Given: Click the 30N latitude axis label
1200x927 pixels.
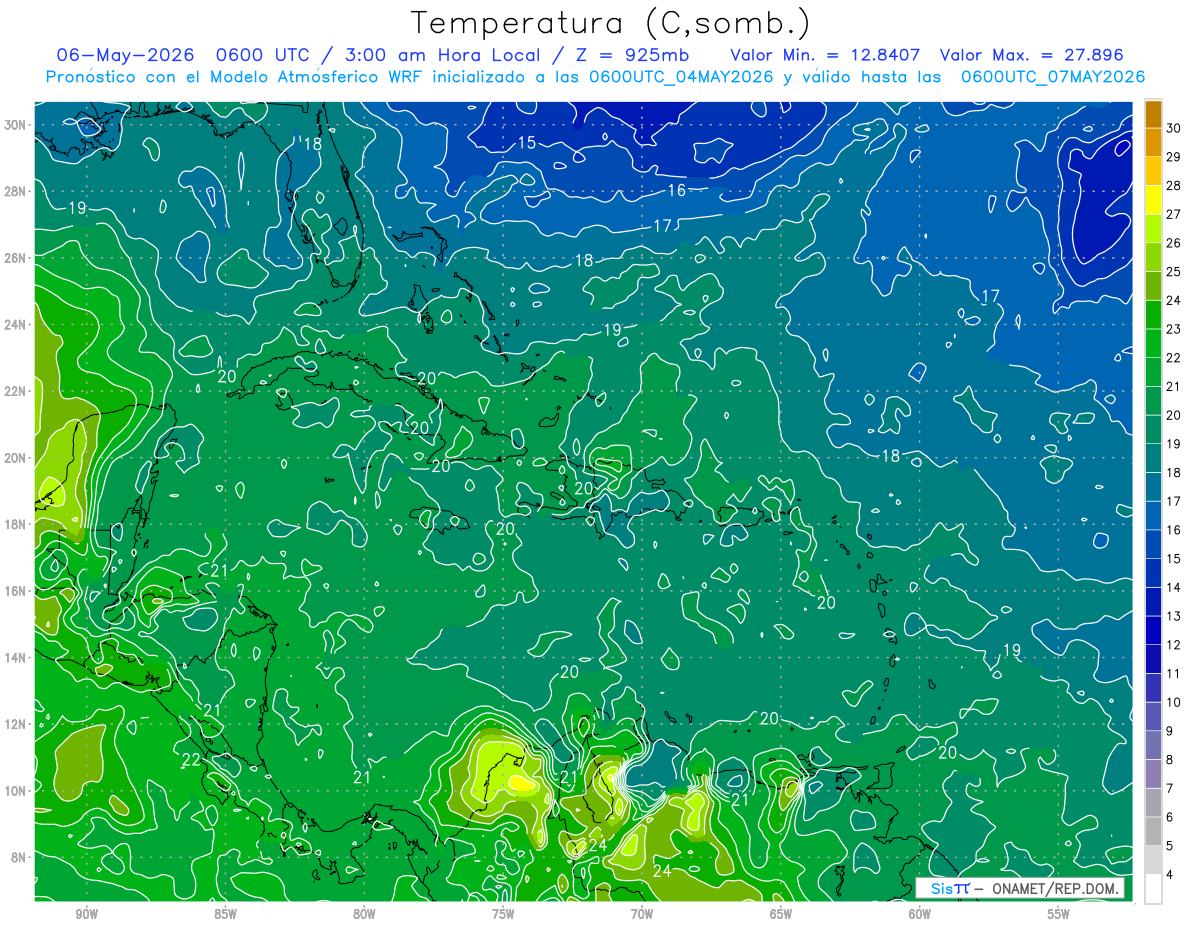Looking at the screenshot, I should [16, 125].
